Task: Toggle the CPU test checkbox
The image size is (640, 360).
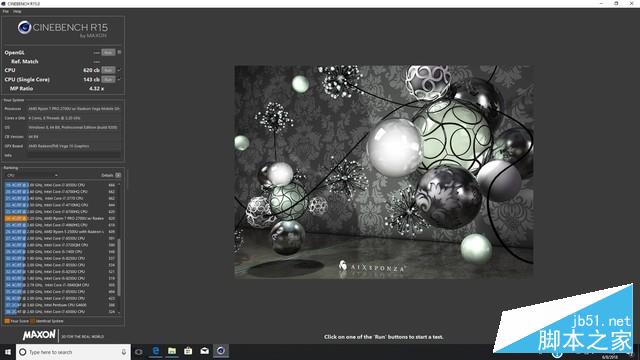Action: tap(119, 70)
